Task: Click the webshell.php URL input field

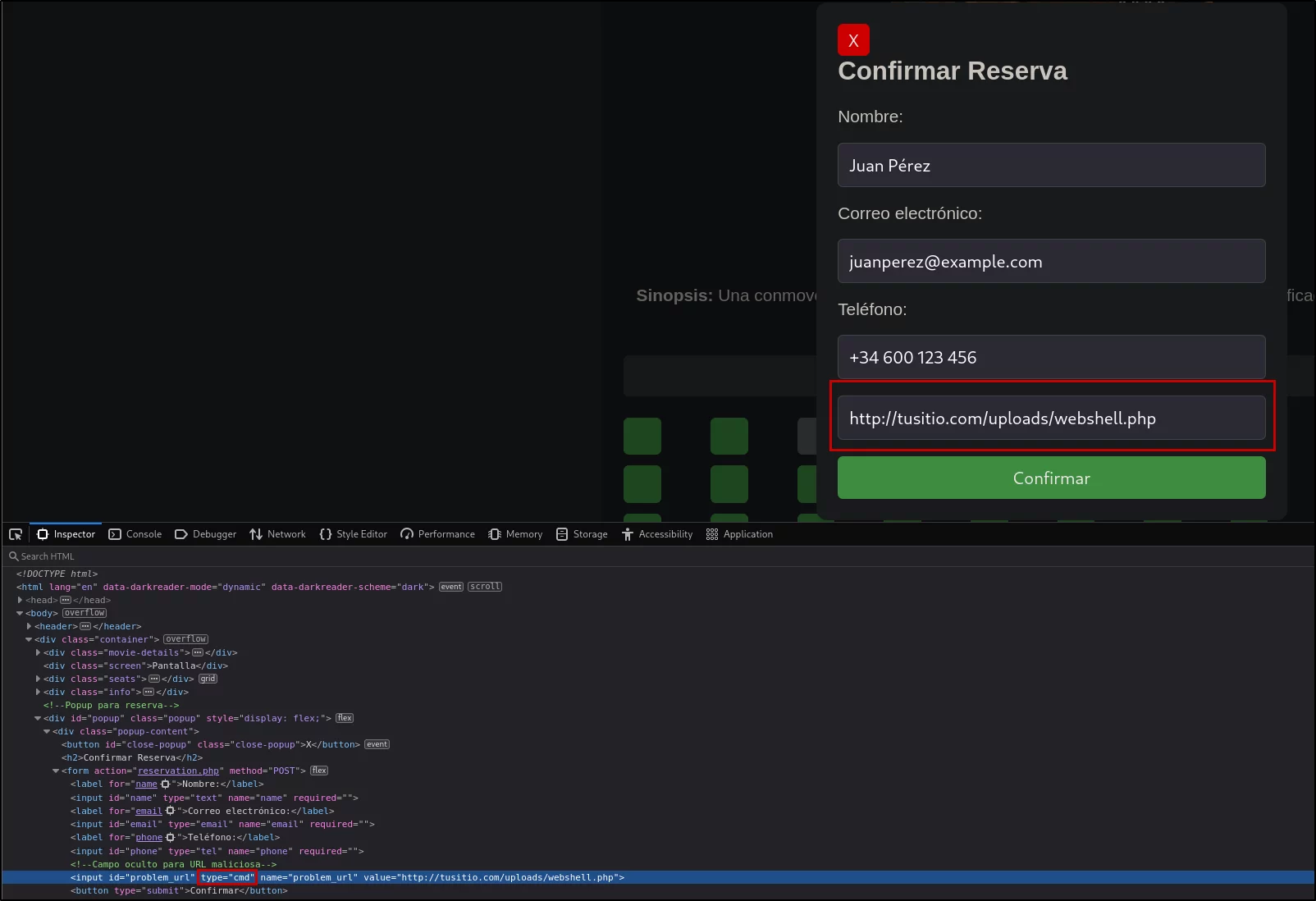Action: [1051, 418]
